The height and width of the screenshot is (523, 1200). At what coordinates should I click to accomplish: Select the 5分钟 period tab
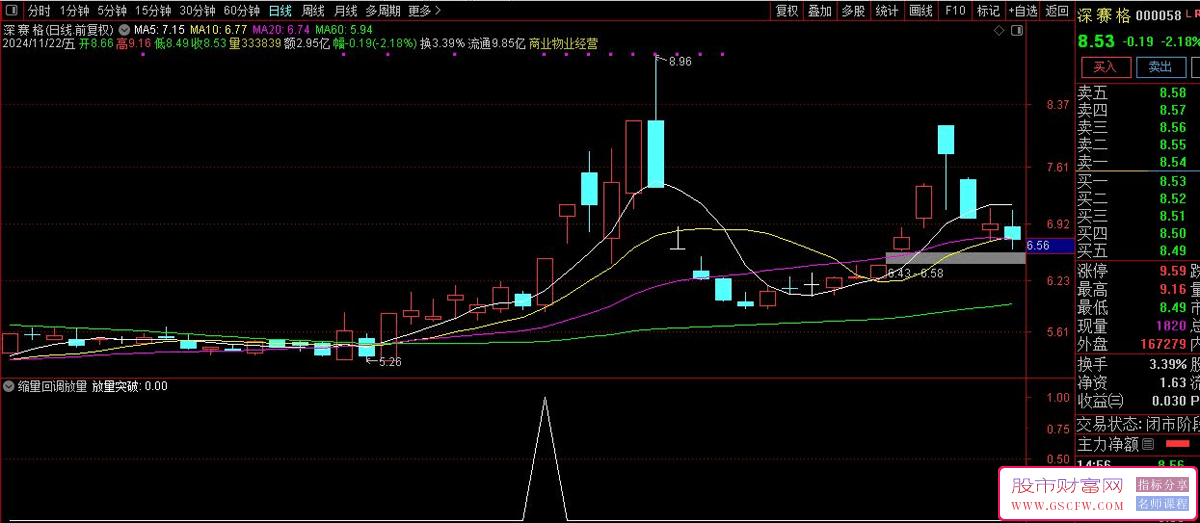pos(112,11)
